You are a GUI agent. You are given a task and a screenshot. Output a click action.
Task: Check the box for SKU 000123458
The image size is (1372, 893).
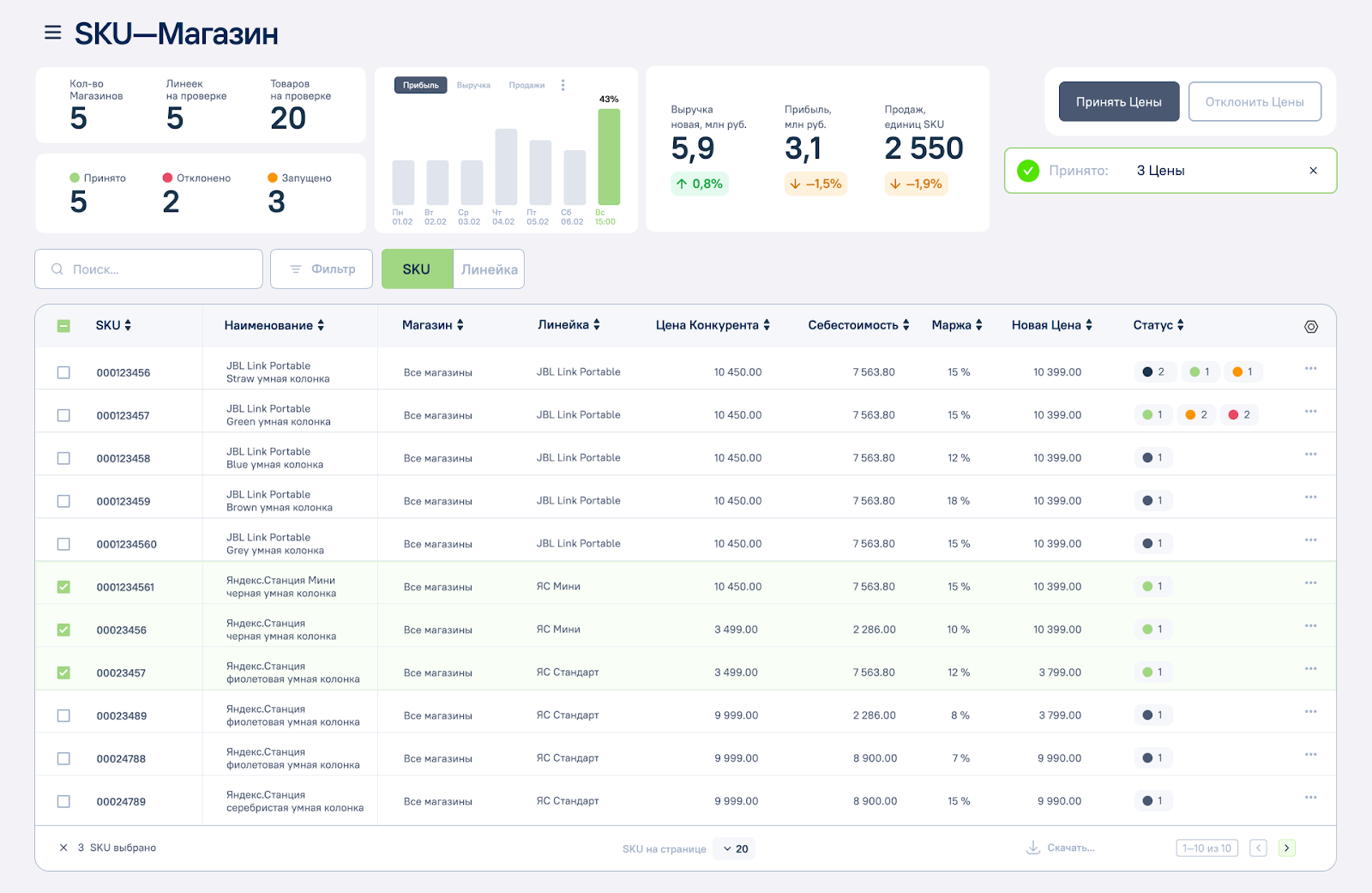[x=63, y=458]
